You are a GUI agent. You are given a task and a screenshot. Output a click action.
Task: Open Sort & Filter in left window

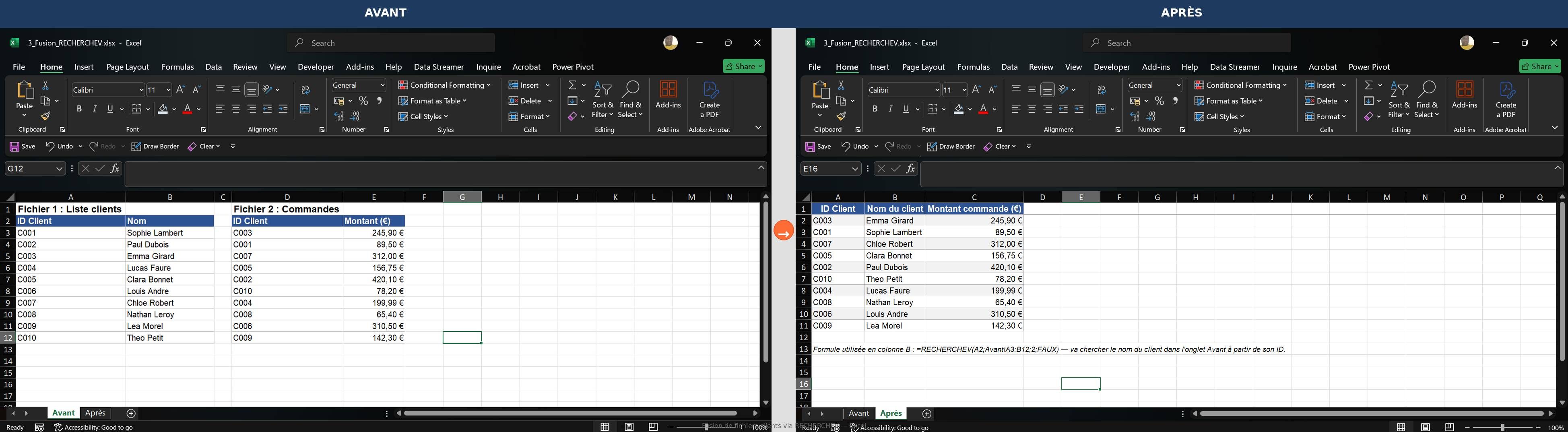[602, 100]
